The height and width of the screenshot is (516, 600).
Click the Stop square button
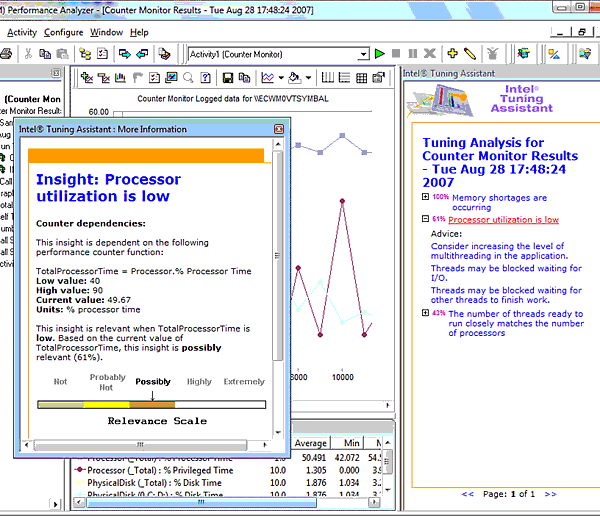pyautogui.click(x=396, y=54)
